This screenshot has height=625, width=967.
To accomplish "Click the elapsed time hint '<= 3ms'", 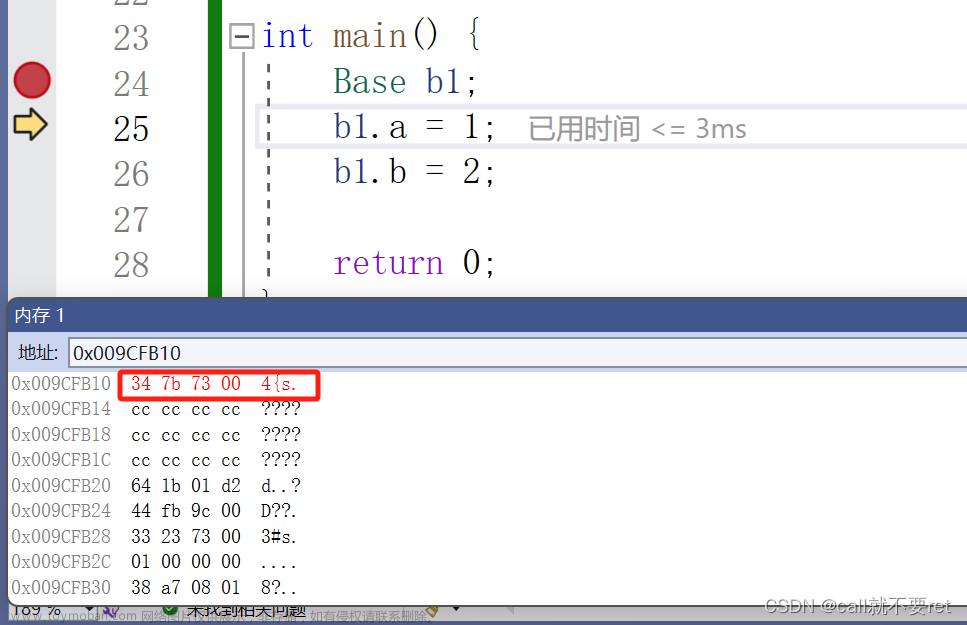I will 699,129.
